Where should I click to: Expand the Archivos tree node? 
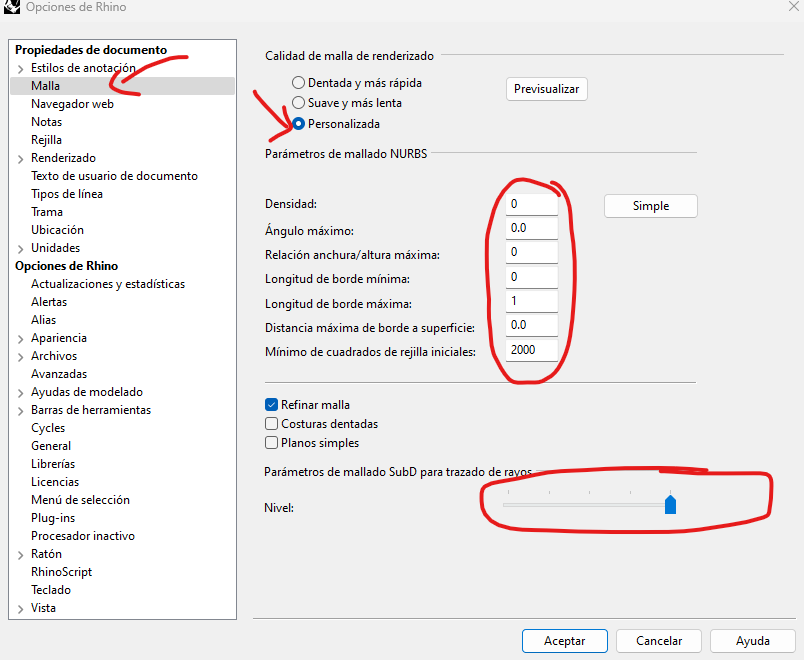coord(21,357)
